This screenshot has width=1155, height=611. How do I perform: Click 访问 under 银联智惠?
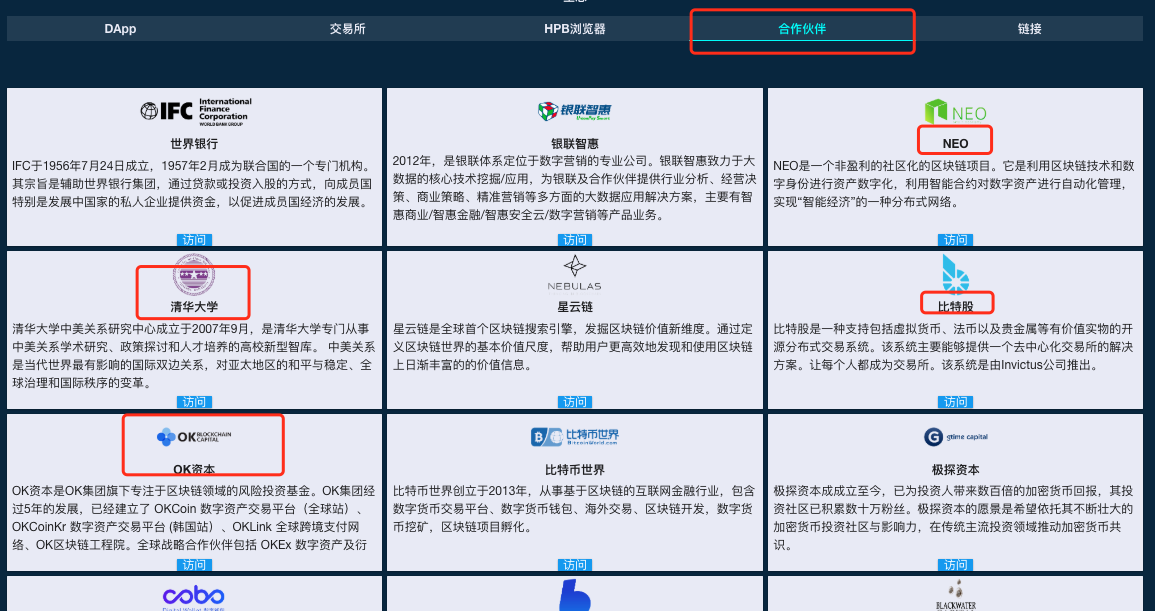[x=575, y=240]
